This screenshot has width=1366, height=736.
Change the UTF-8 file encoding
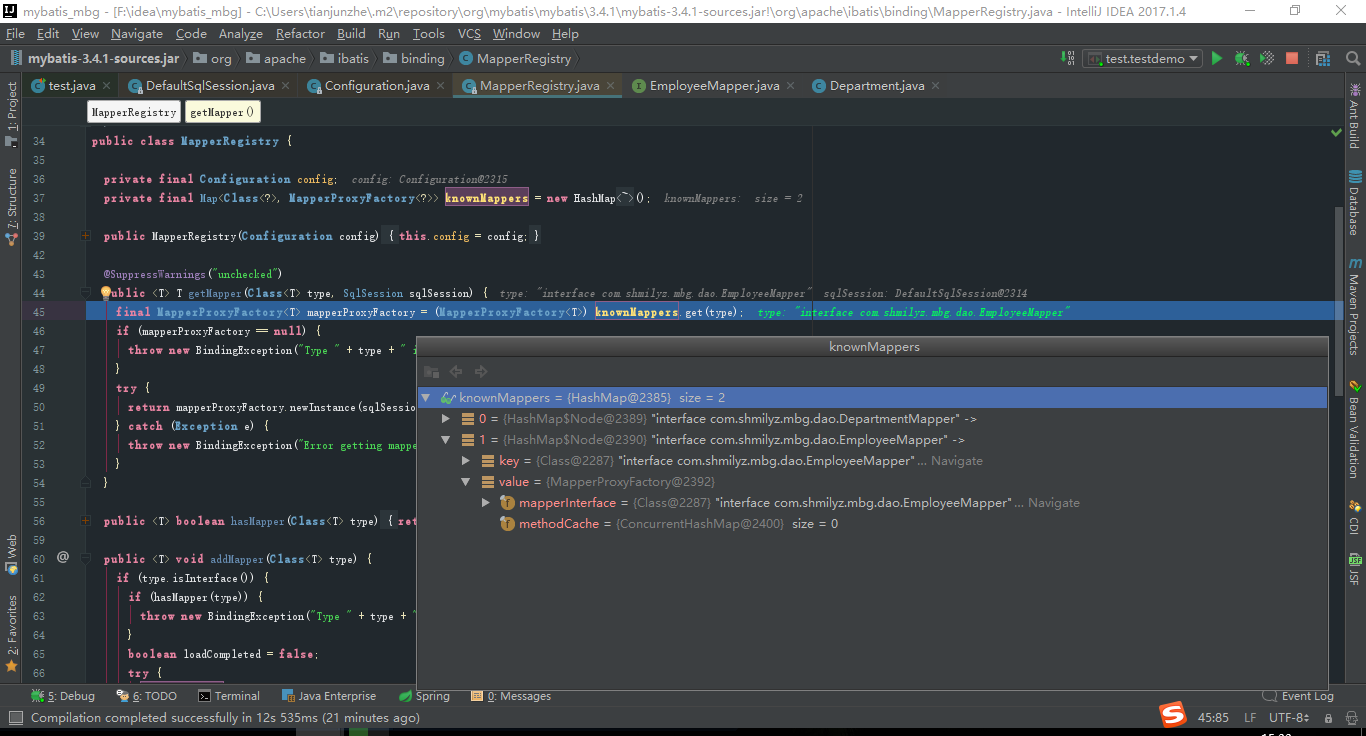(x=1286, y=717)
